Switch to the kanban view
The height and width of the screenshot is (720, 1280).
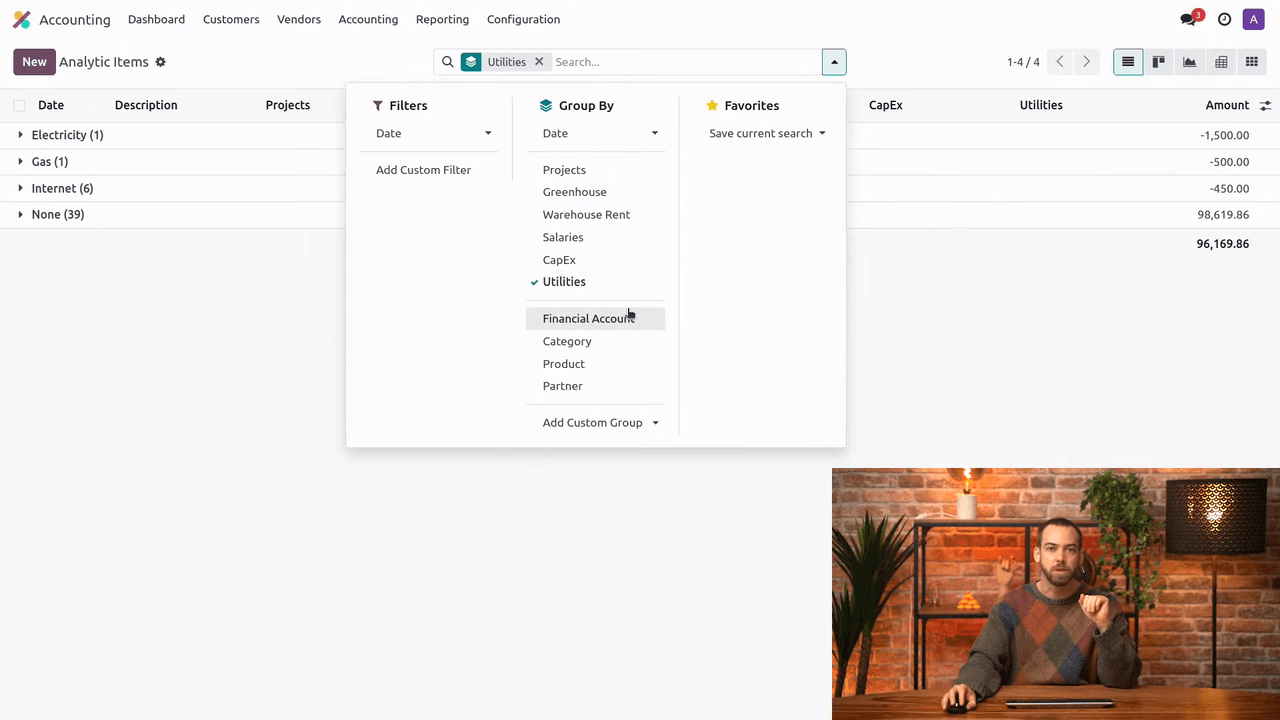tap(1159, 62)
